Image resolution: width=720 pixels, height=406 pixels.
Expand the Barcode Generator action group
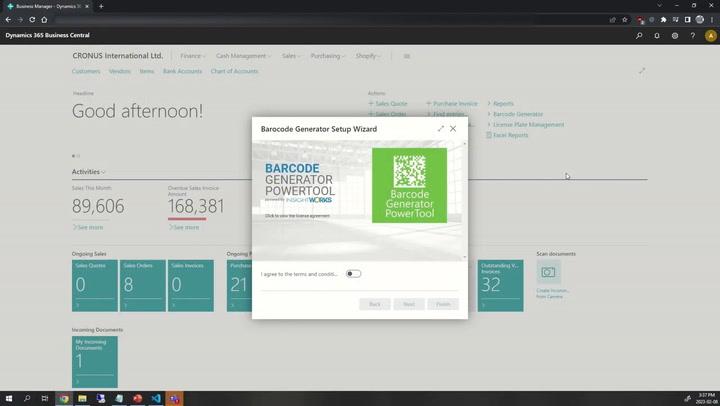coord(515,114)
